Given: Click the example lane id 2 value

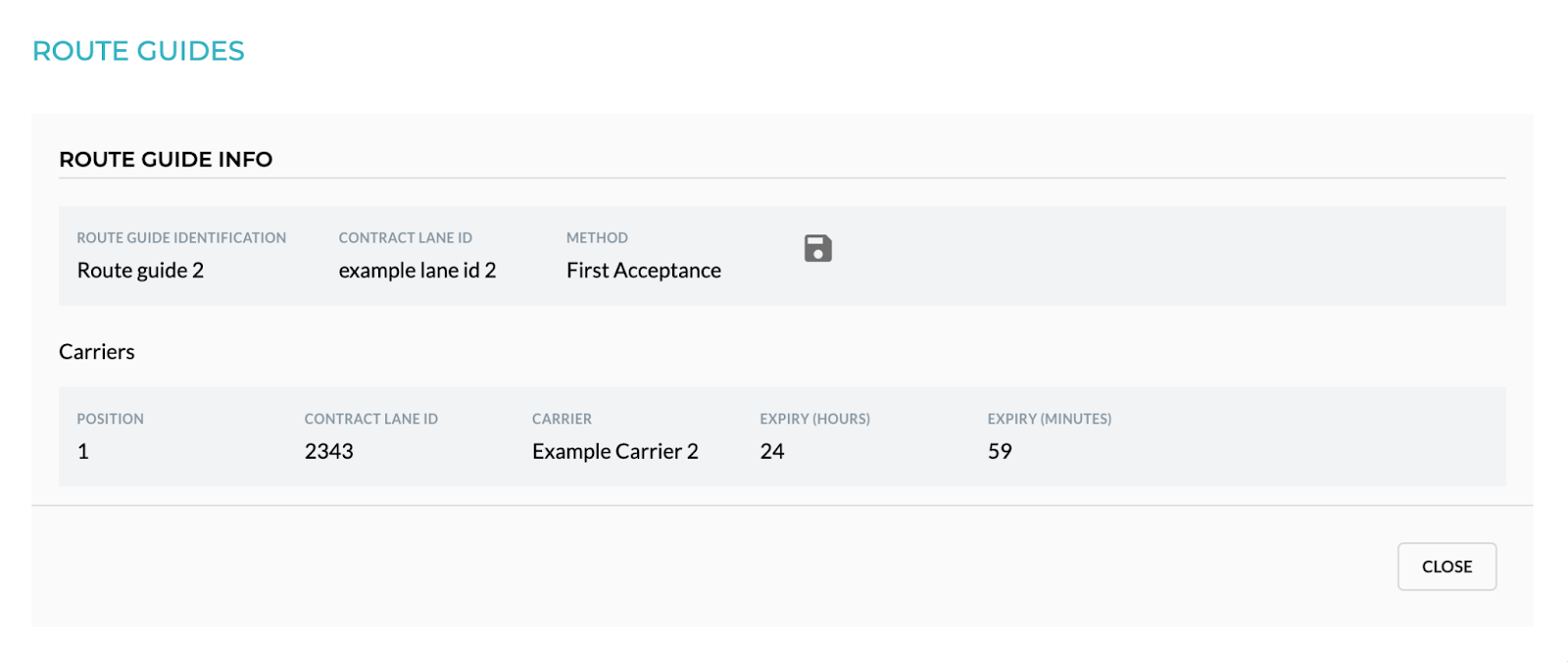Looking at the screenshot, I should point(418,270).
